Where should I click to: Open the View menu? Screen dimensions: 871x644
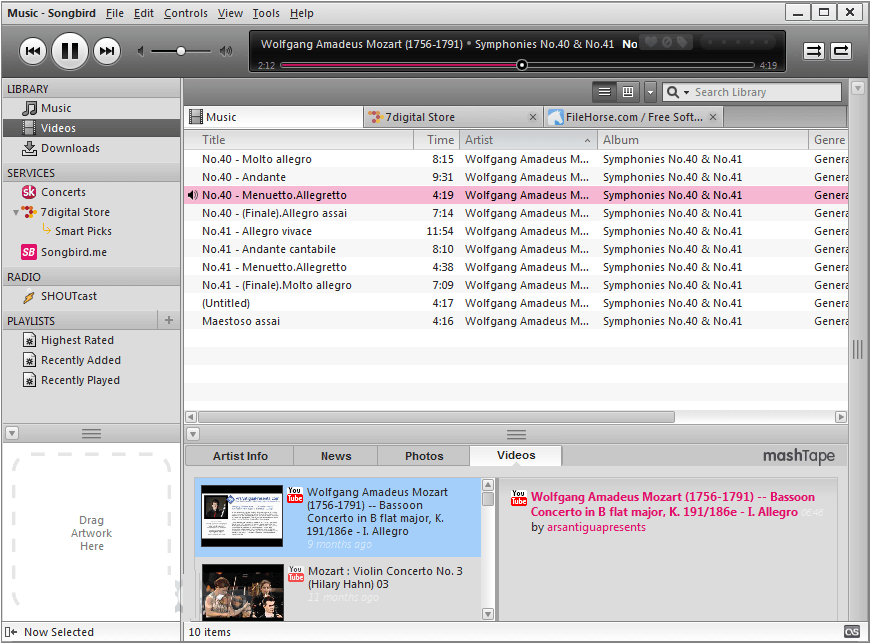(230, 13)
